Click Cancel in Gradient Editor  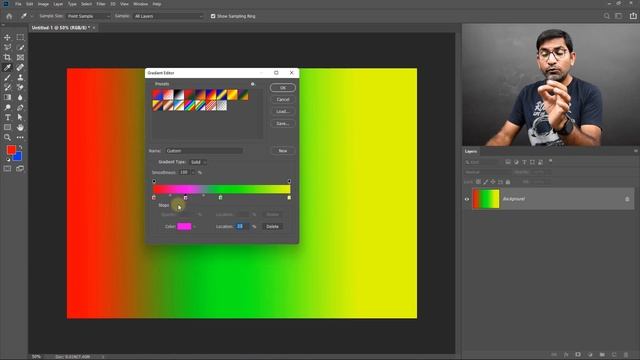282,100
